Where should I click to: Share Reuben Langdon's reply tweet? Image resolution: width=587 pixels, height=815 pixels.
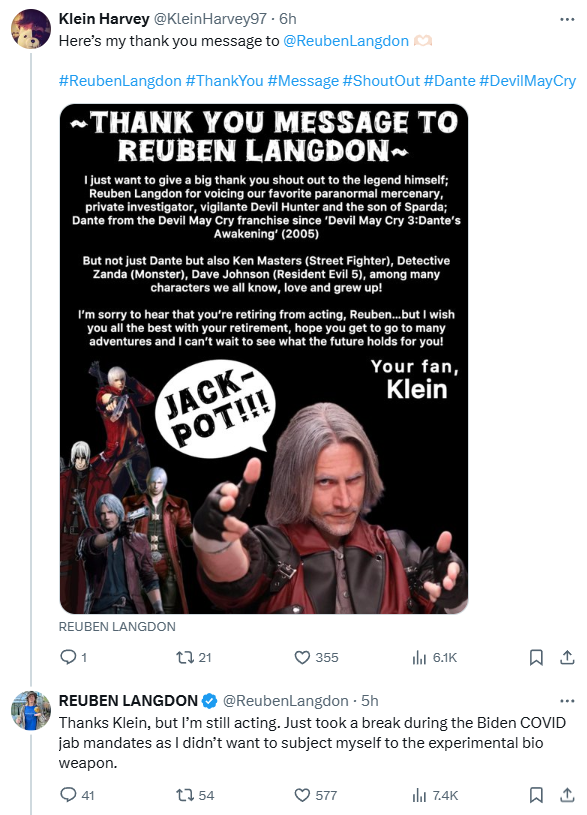click(567, 795)
